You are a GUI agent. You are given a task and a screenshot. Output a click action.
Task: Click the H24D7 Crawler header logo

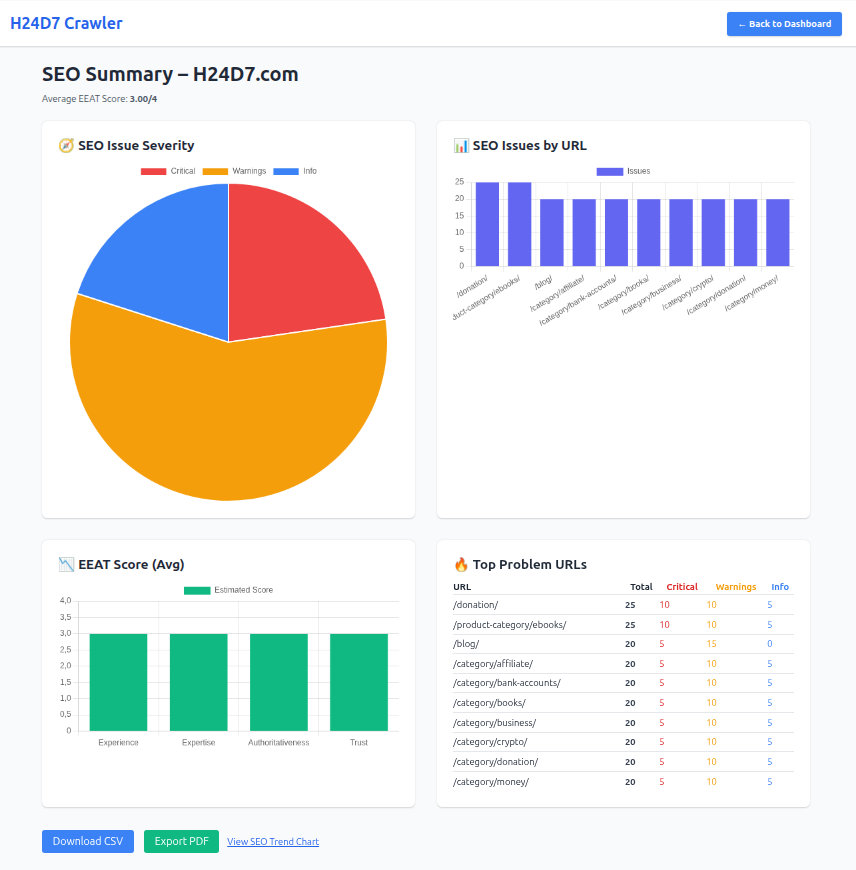66,23
